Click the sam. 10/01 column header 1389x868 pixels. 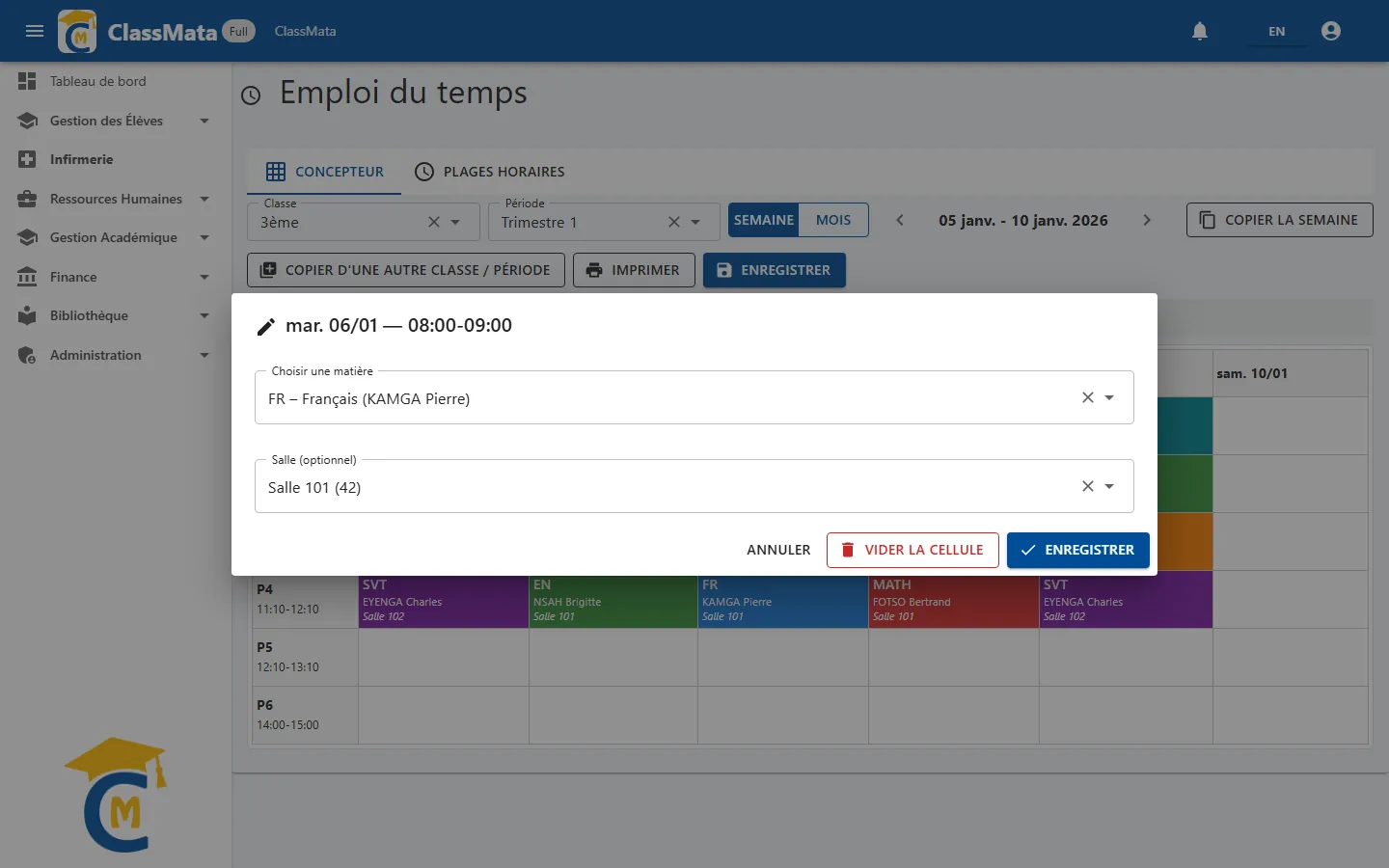click(x=1291, y=373)
